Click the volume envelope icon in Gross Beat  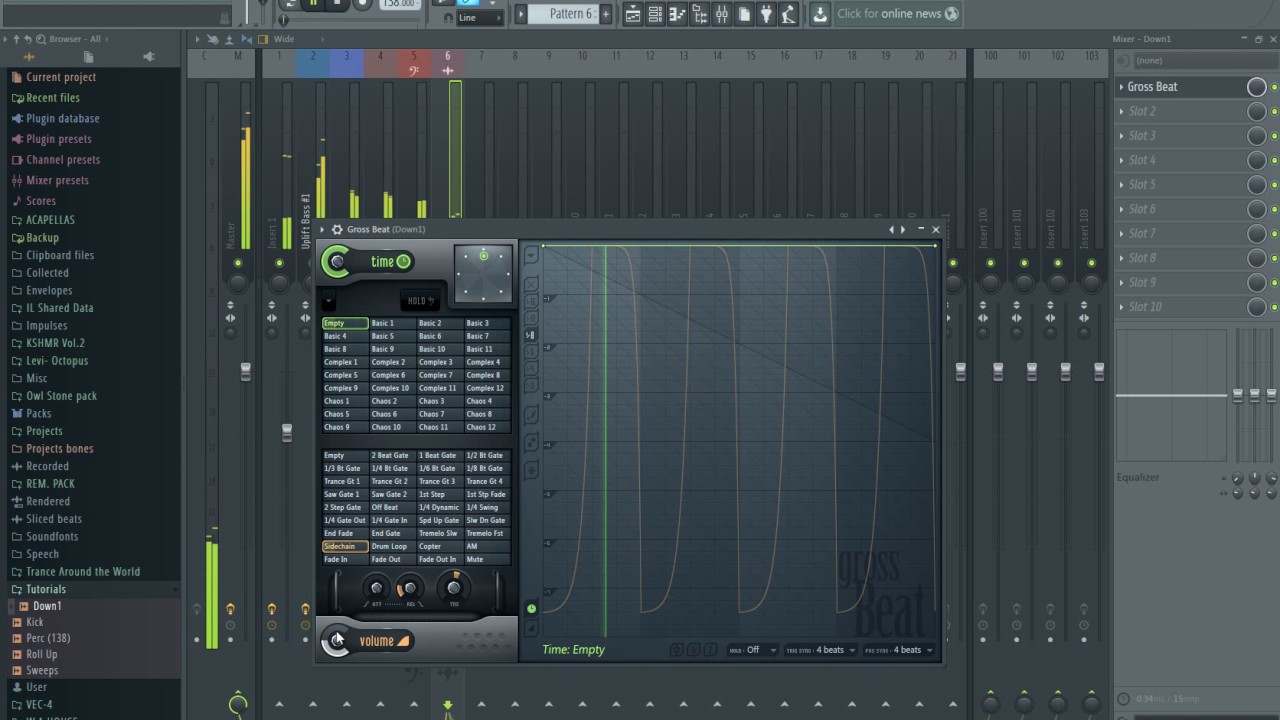(x=404, y=641)
